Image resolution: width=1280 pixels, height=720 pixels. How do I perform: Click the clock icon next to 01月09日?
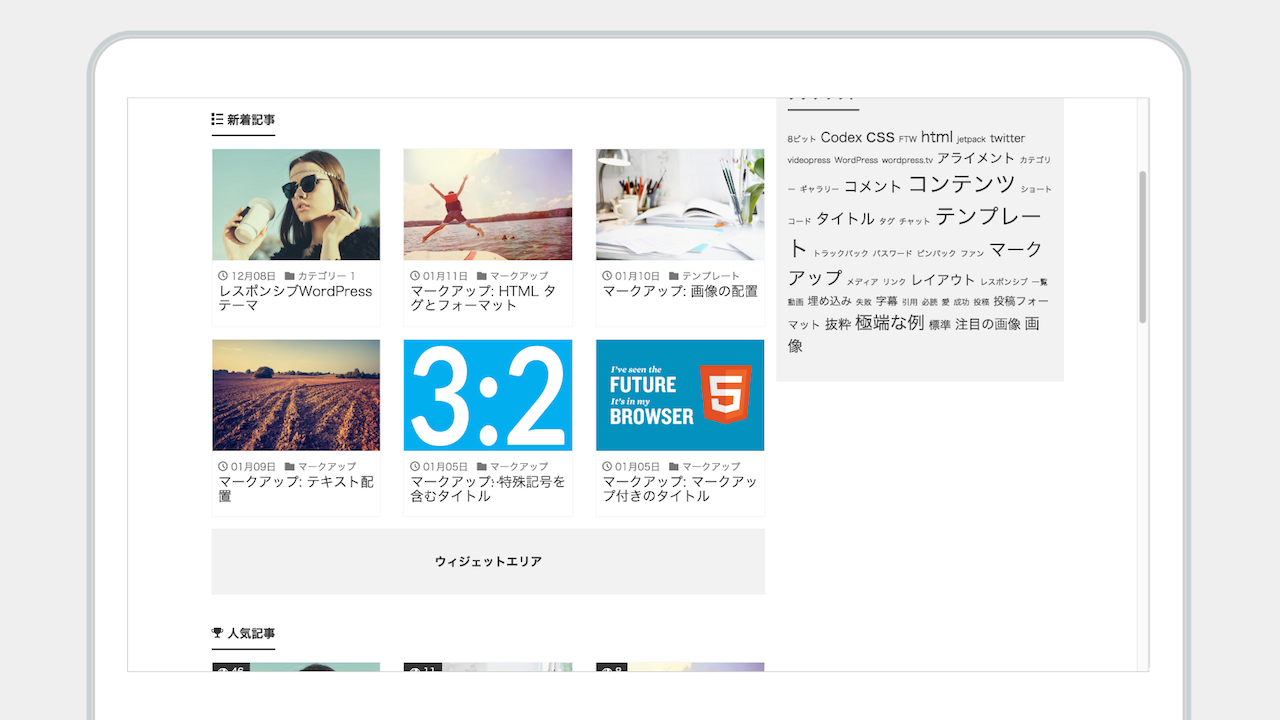pyautogui.click(x=224, y=467)
